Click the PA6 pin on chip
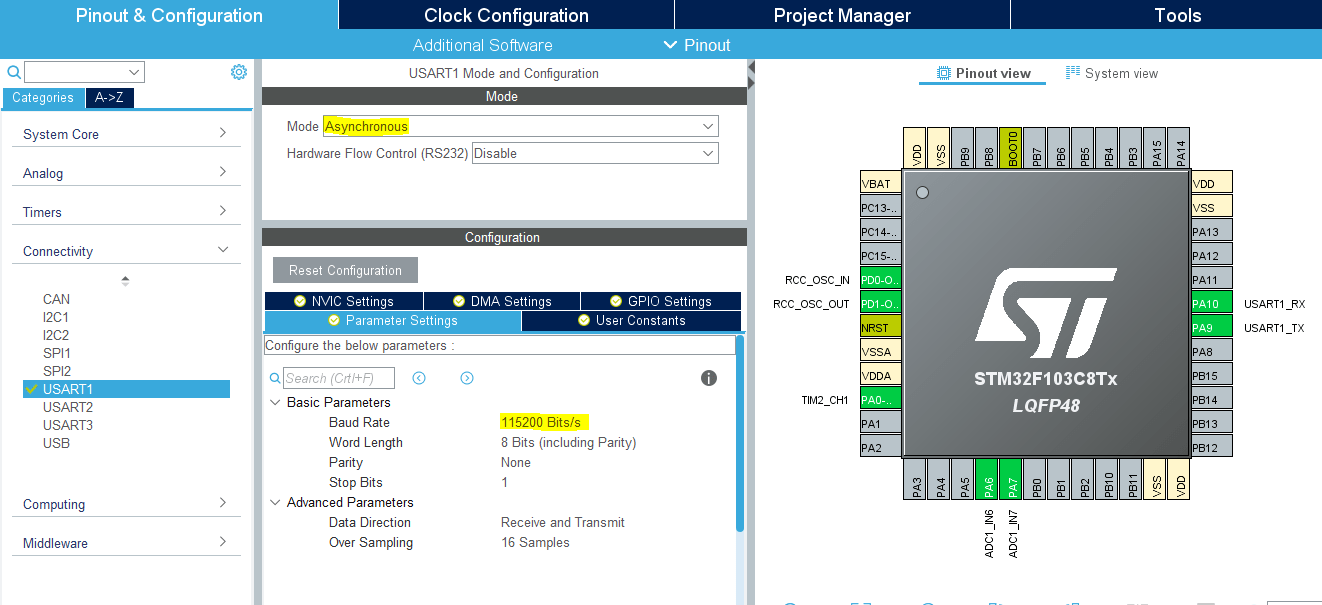1322x605 pixels. (986, 480)
